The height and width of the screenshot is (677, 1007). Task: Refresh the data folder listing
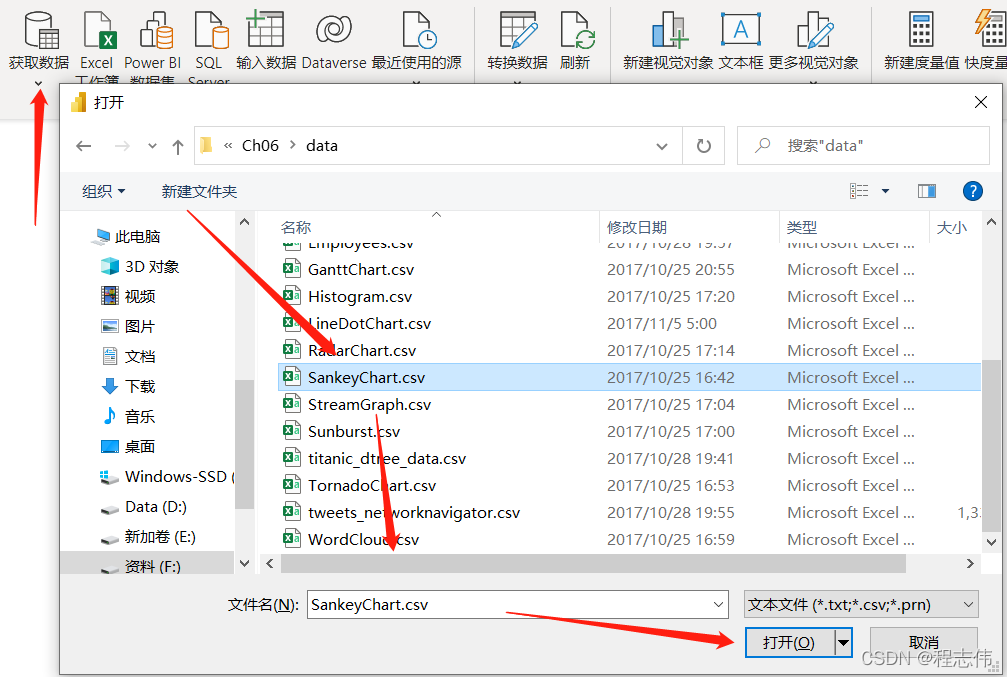[704, 146]
